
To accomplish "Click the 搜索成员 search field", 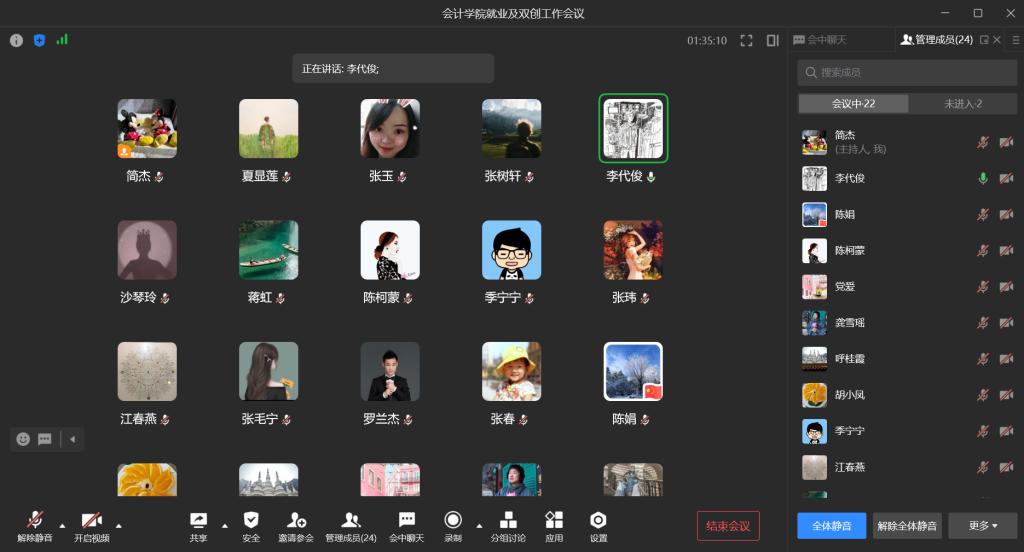I will pyautogui.click(x=907, y=72).
